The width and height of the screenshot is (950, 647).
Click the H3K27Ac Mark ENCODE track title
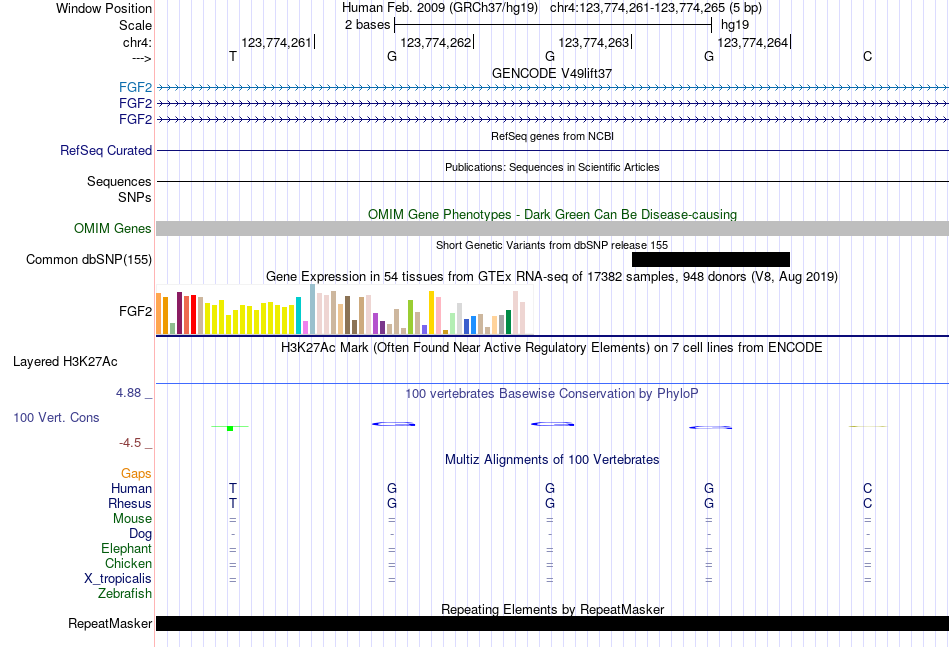point(552,348)
